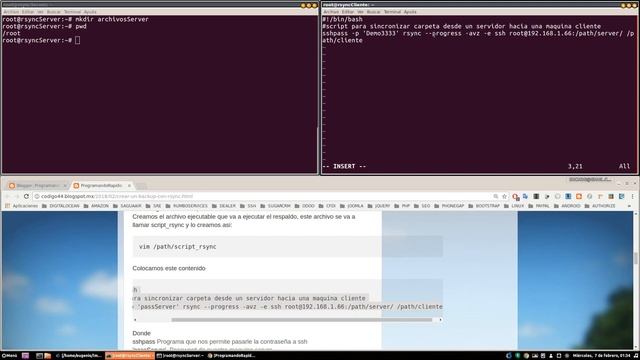Image resolution: width=640 pixels, height=360 pixels.
Task: Close the Blogger browser tab
Action: coord(64,186)
